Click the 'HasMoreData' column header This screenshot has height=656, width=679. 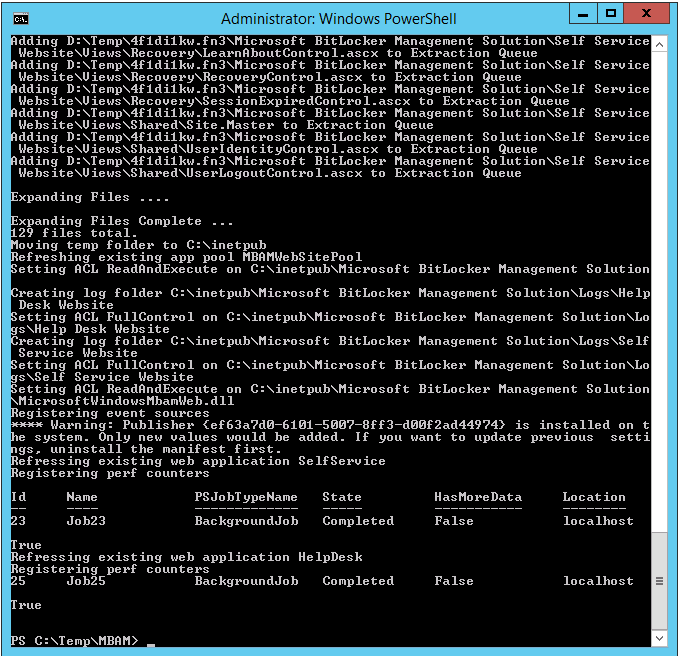click(478, 497)
